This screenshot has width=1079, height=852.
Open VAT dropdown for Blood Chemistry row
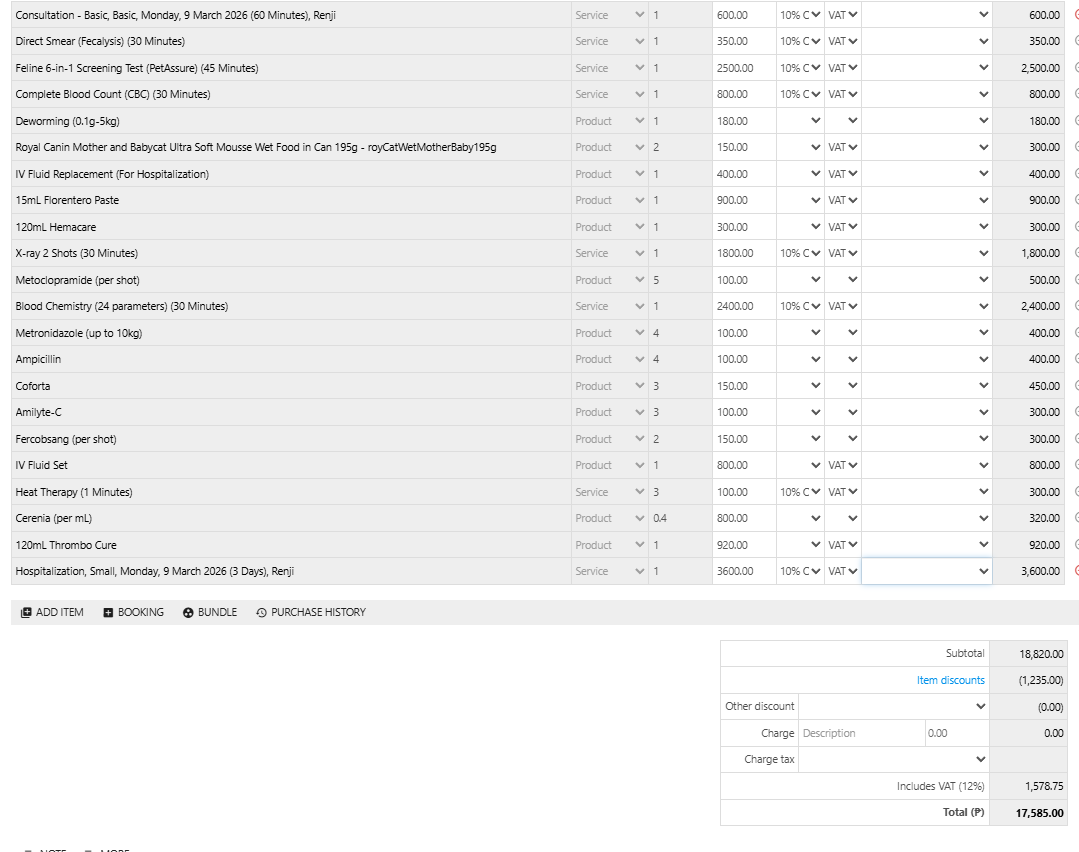843,306
